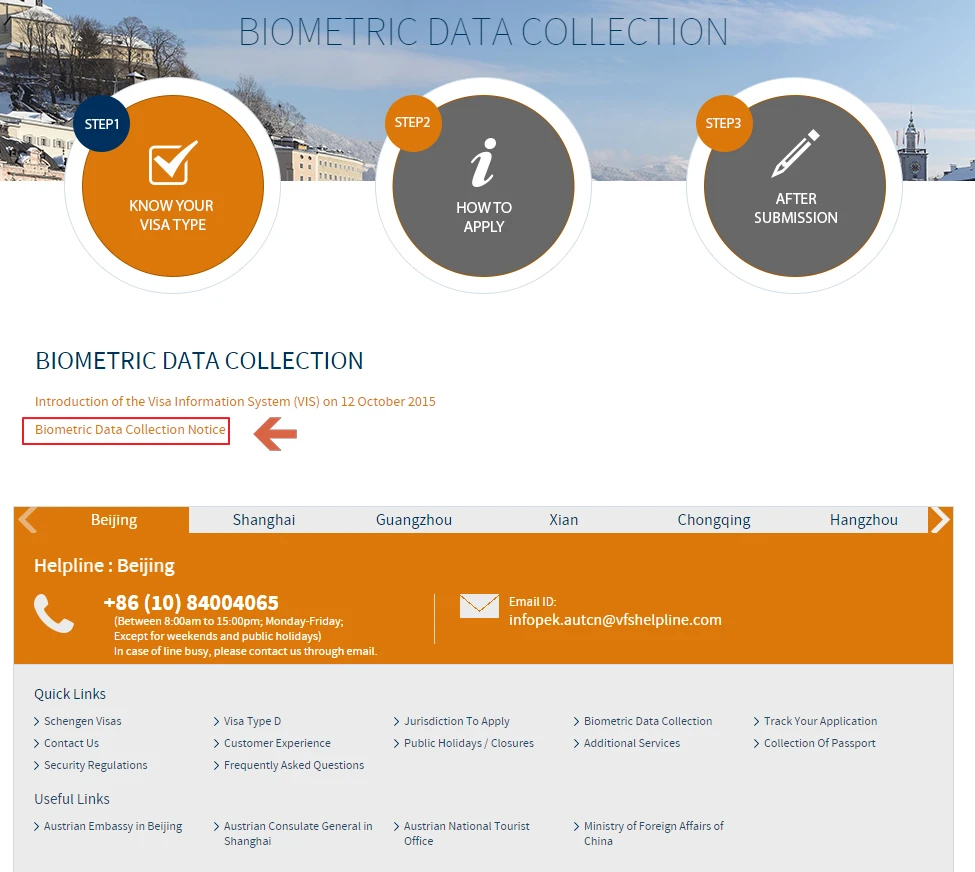Image resolution: width=975 pixels, height=872 pixels.
Task: Open the Security Regulations quick link
Action: click(95, 765)
